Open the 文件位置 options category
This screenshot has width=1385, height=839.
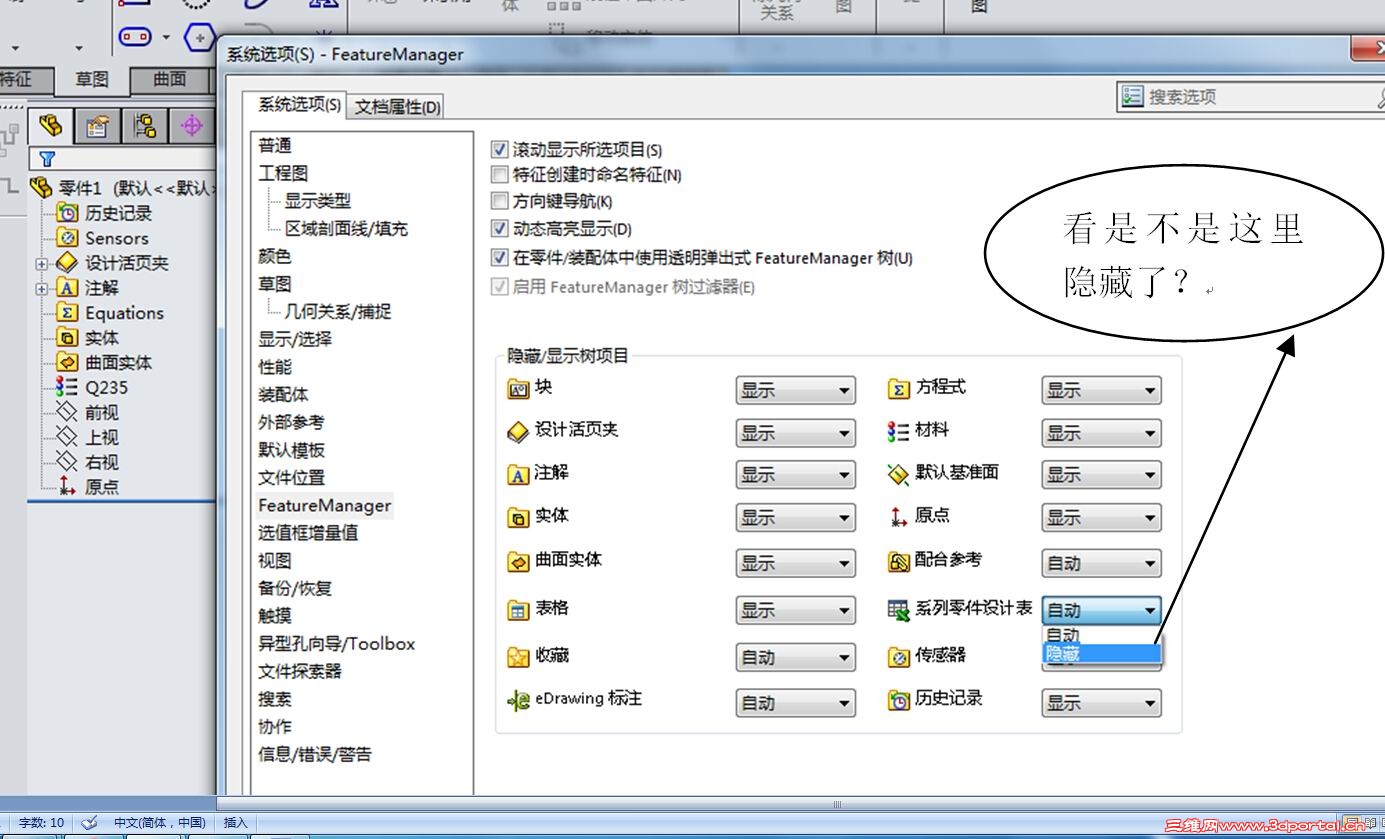[x=292, y=478]
